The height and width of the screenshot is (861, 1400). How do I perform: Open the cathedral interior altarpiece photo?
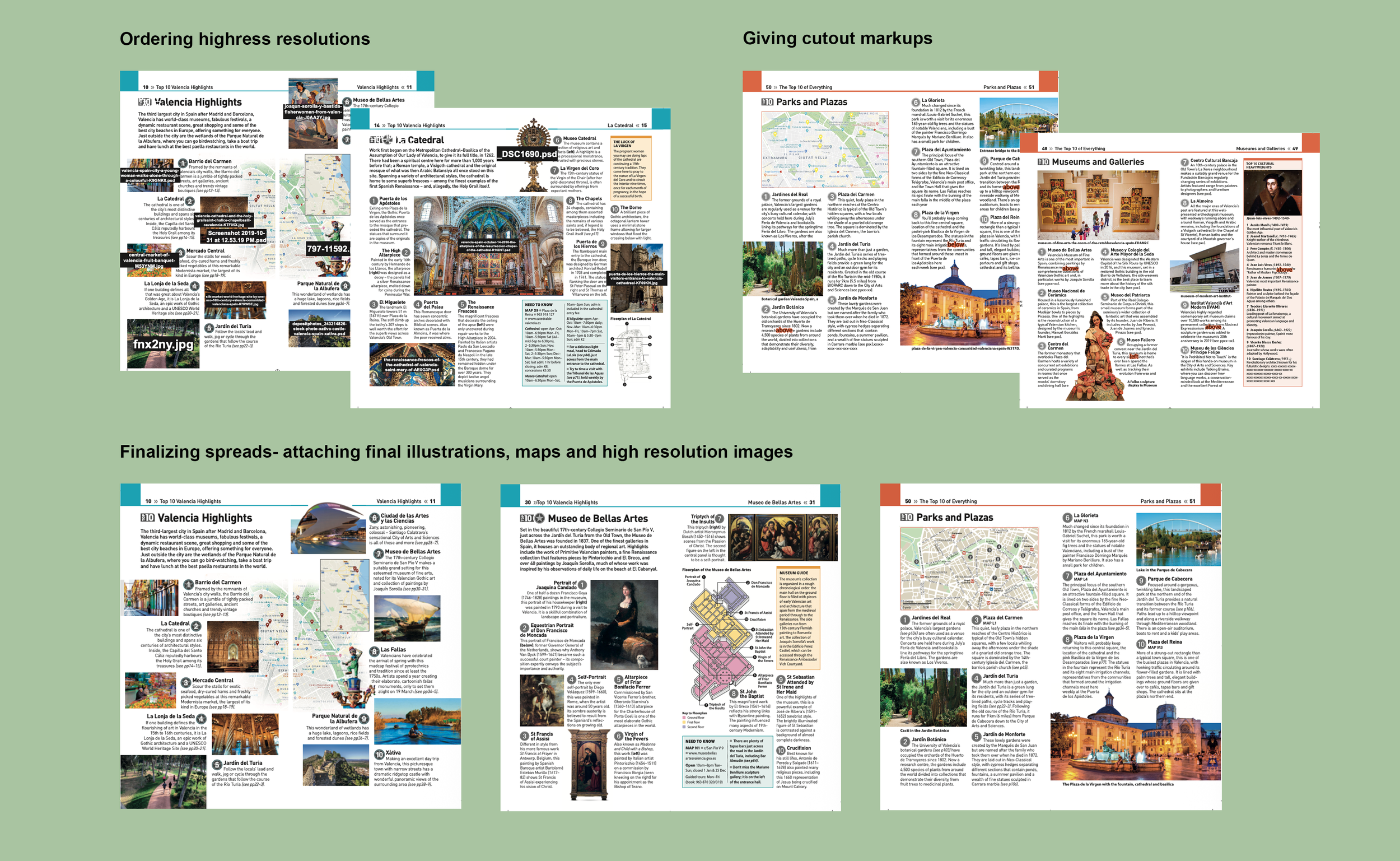489,246
